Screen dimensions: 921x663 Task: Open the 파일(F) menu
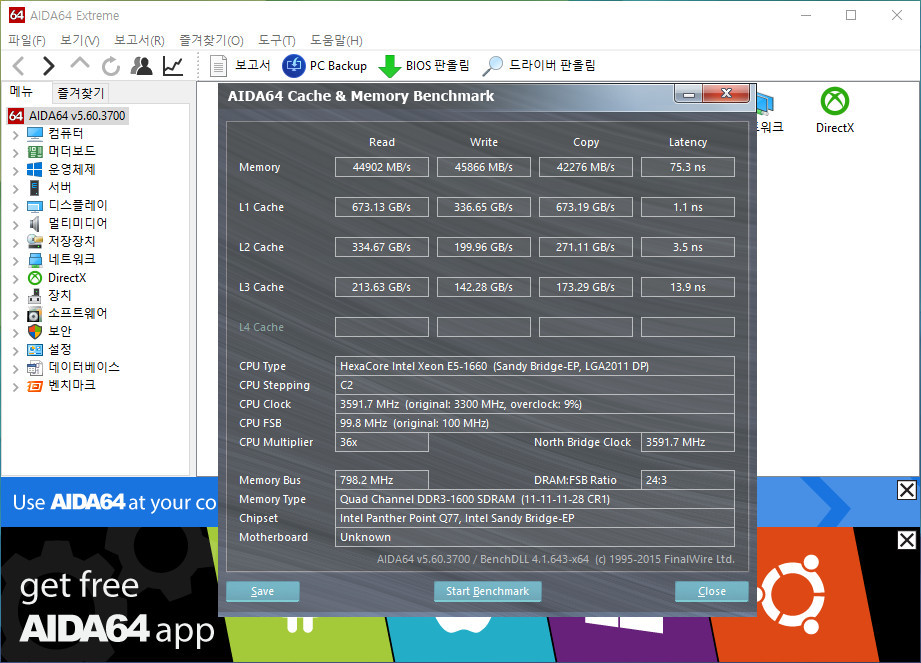pyautogui.click(x=27, y=41)
